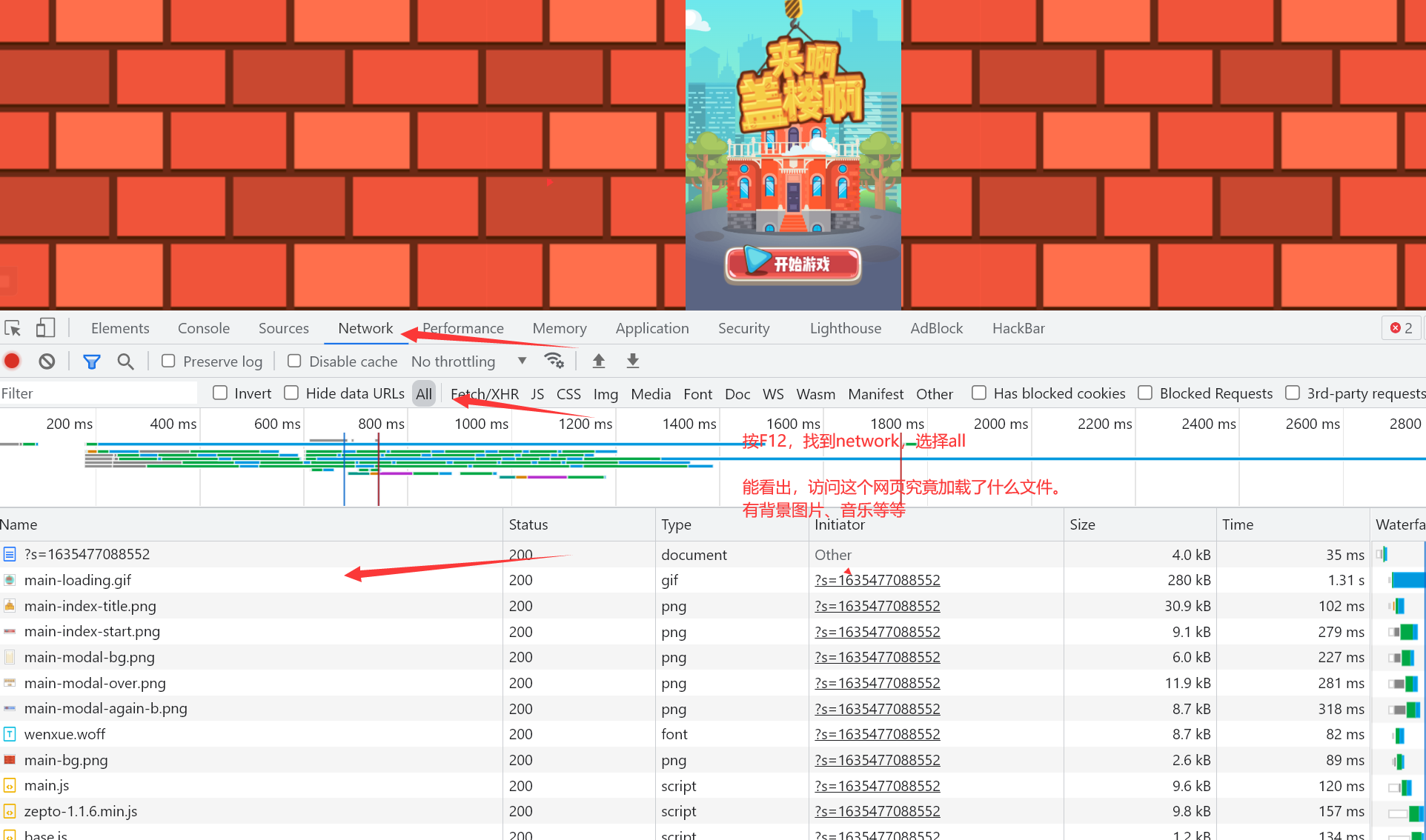Toggle the filter funnel icon
1426x840 pixels.
tap(91, 361)
